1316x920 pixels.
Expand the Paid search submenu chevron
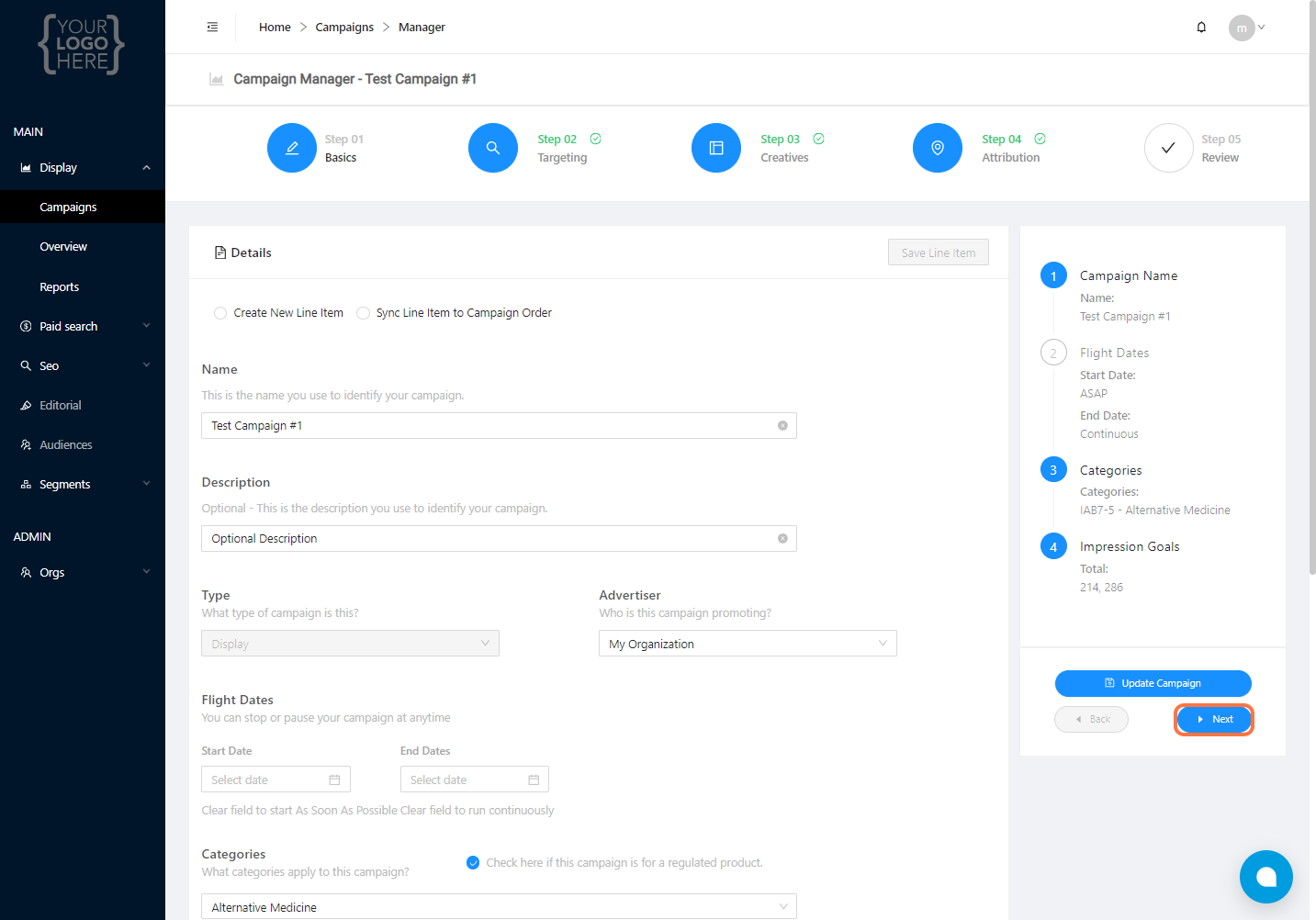[146, 326]
